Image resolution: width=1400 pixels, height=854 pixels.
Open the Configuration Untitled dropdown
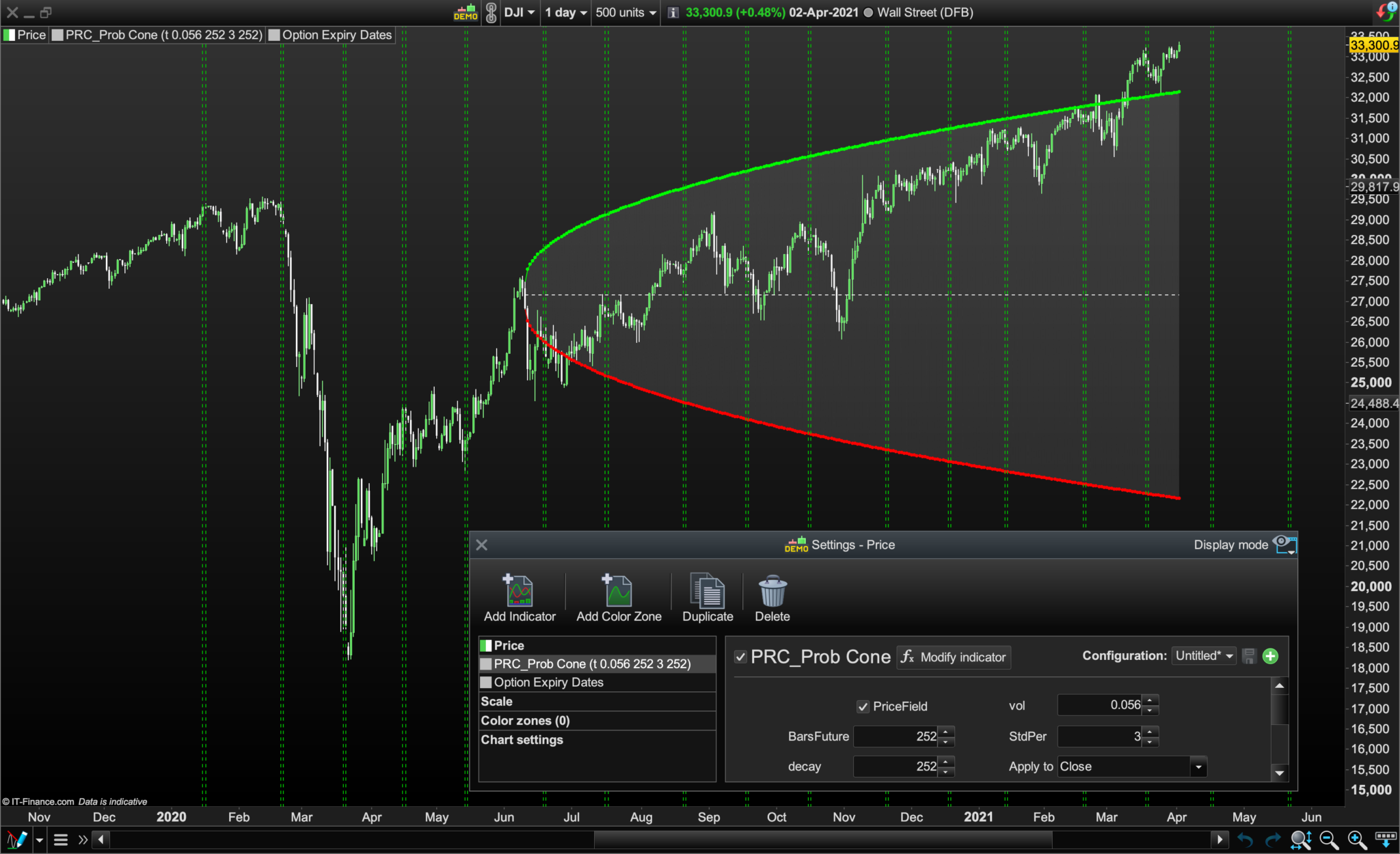pyautogui.click(x=1203, y=656)
